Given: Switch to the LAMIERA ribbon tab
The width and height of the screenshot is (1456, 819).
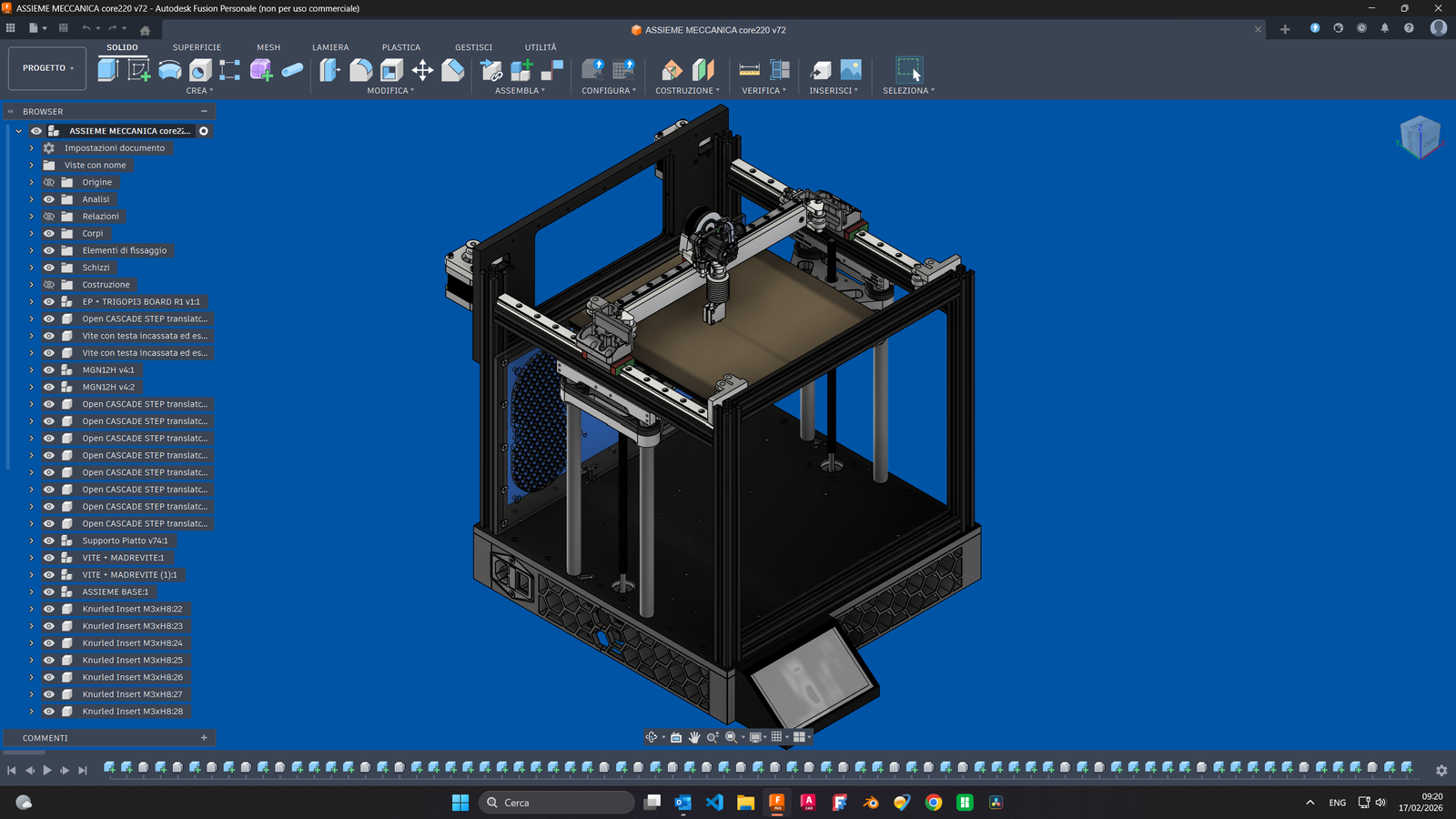Looking at the screenshot, I should [x=330, y=47].
